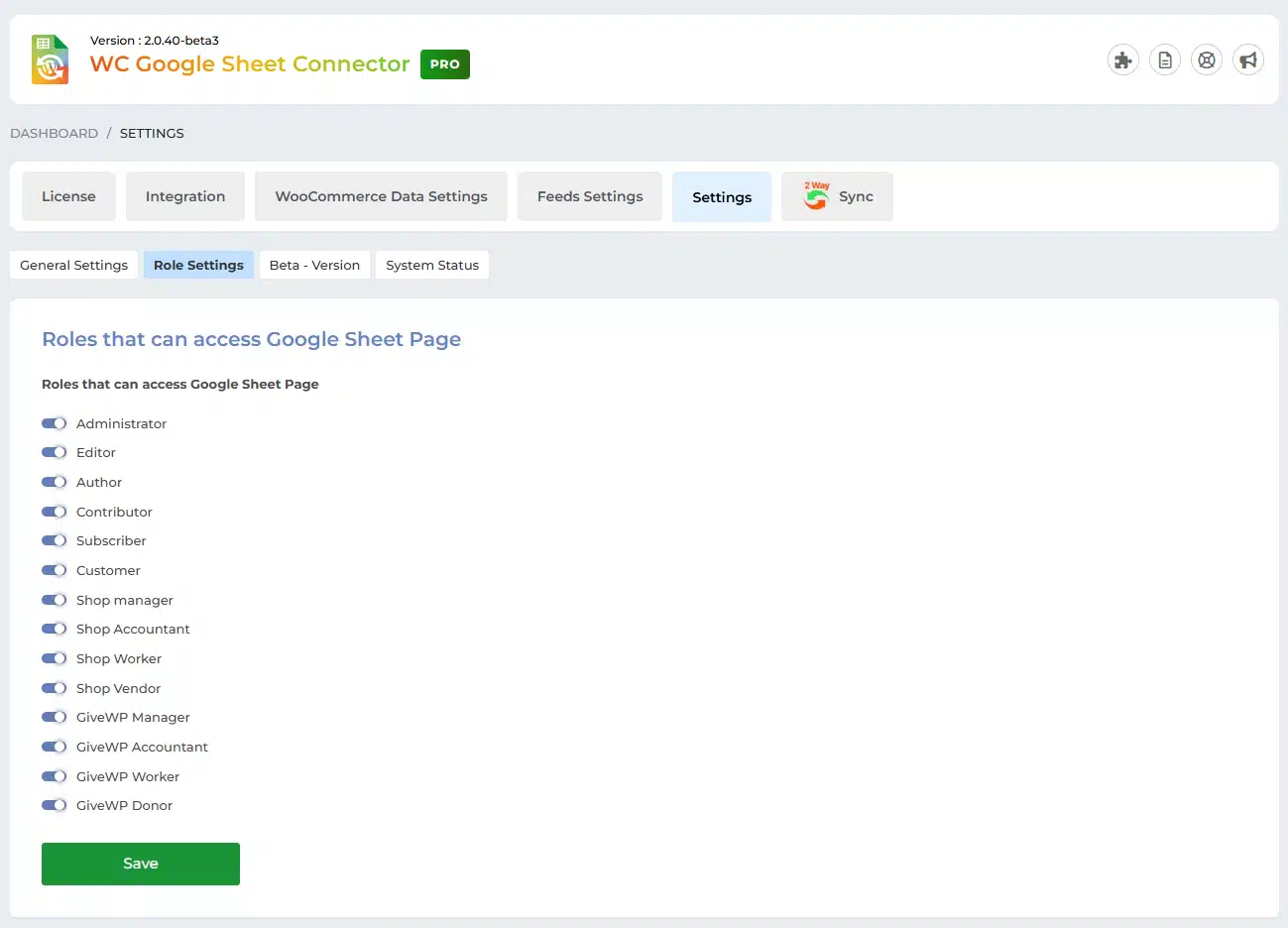Image resolution: width=1288 pixels, height=928 pixels.
Task: Click the megaphone announcements icon
Action: coord(1248,60)
